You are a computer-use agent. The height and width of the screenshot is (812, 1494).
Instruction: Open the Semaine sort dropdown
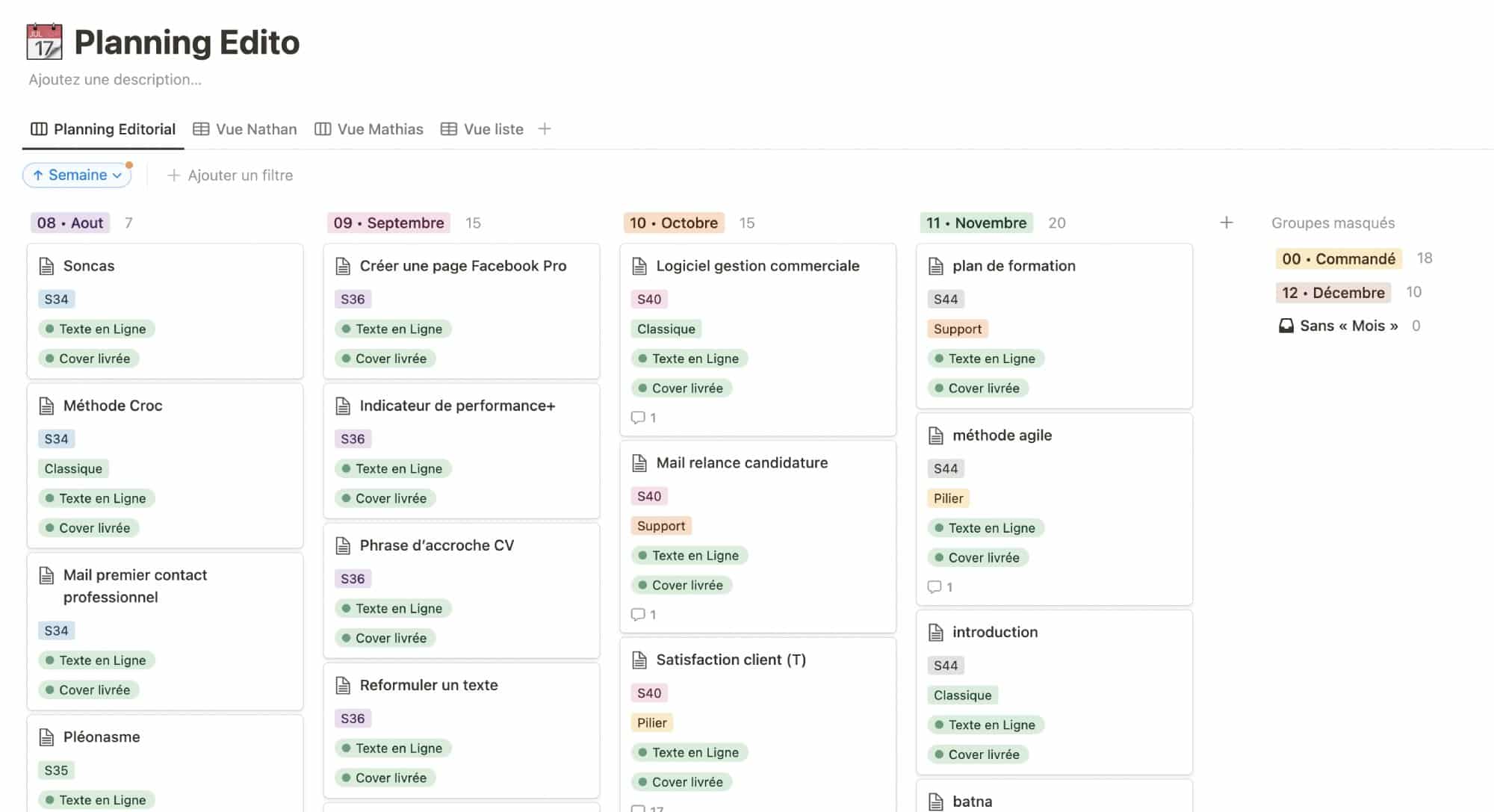point(78,175)
